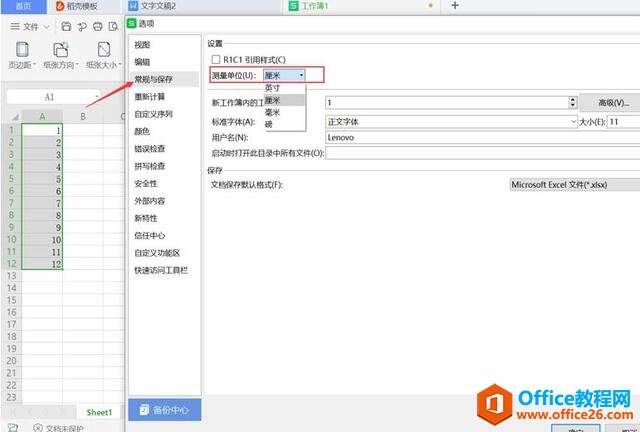This screenshot has height=432, width=640.
Task: Click the new workbook sheet count field
Action: pos(447,102)
